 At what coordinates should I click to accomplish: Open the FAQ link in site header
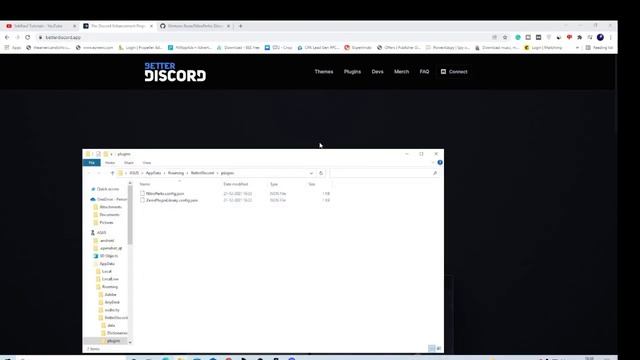(x=424, y=72)
